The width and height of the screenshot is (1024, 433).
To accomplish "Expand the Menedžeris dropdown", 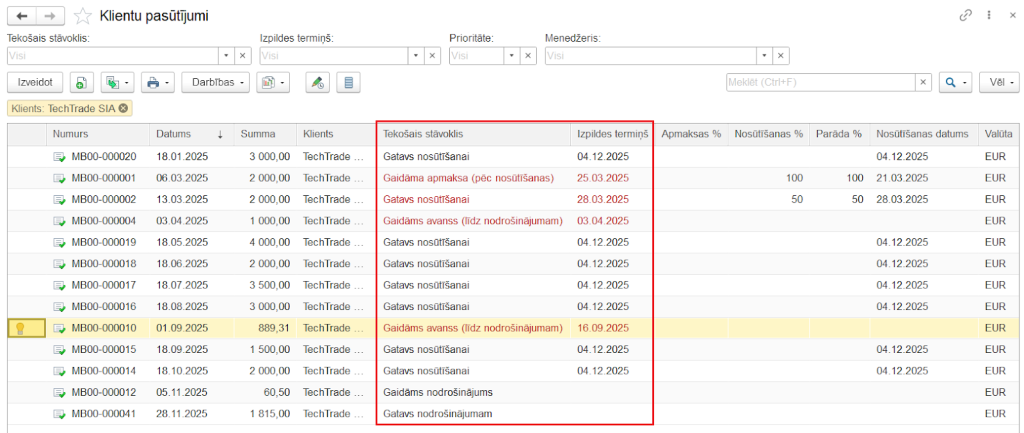I will pyautogui.click(x=765, y=56).
